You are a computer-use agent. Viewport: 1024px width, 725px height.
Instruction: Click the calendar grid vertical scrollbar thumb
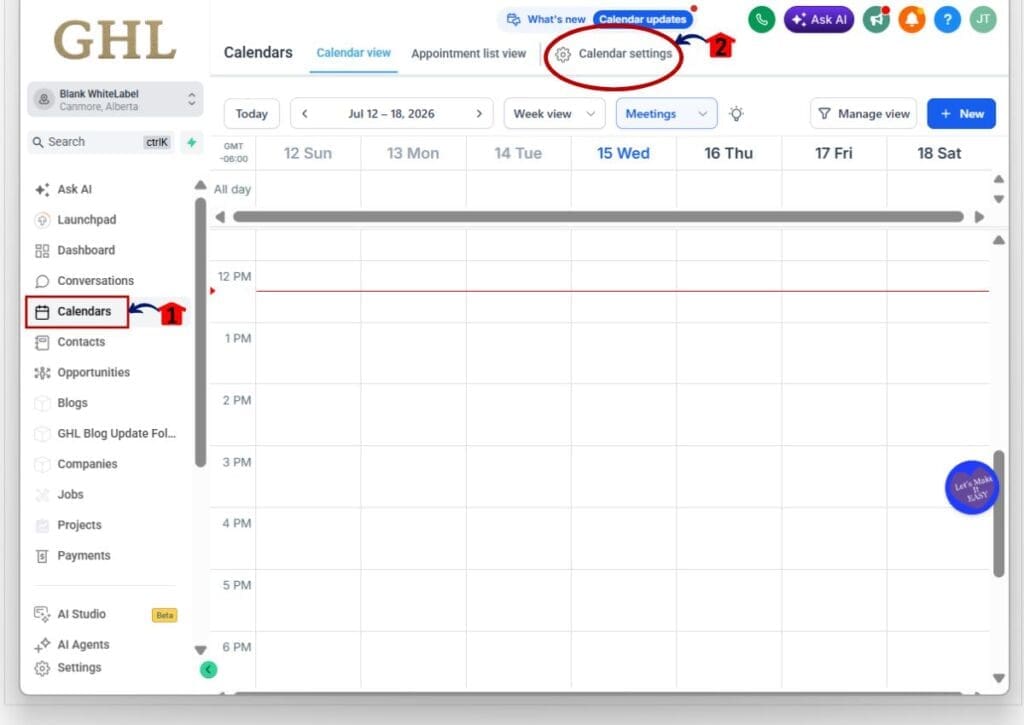click(999, 513)
